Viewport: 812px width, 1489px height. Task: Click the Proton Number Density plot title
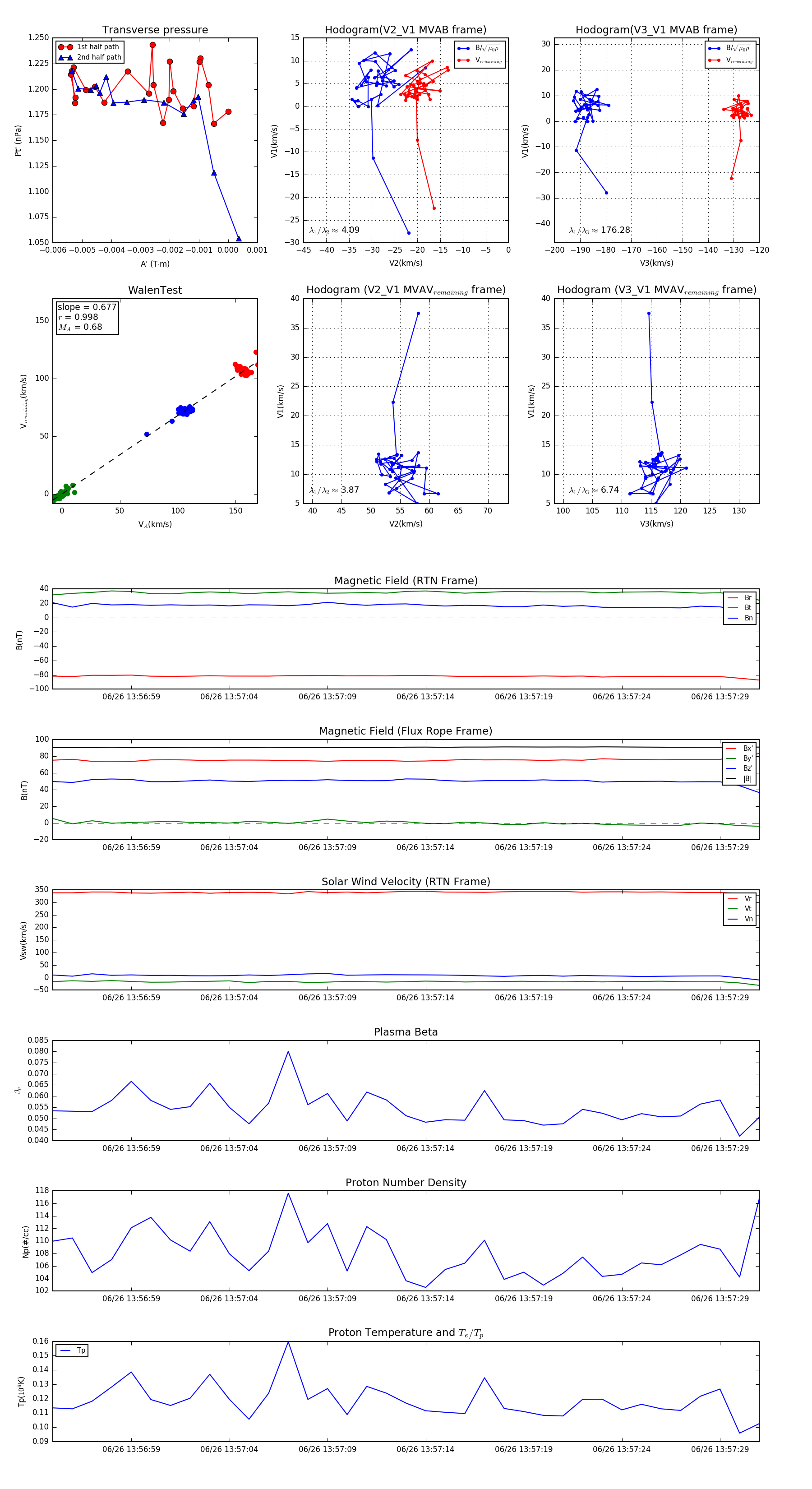tap(406, 1183)
